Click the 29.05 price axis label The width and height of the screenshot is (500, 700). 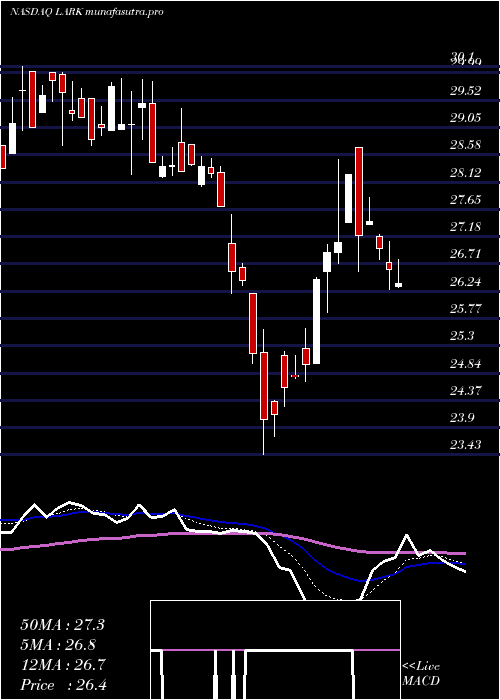[x=465, y=118]
